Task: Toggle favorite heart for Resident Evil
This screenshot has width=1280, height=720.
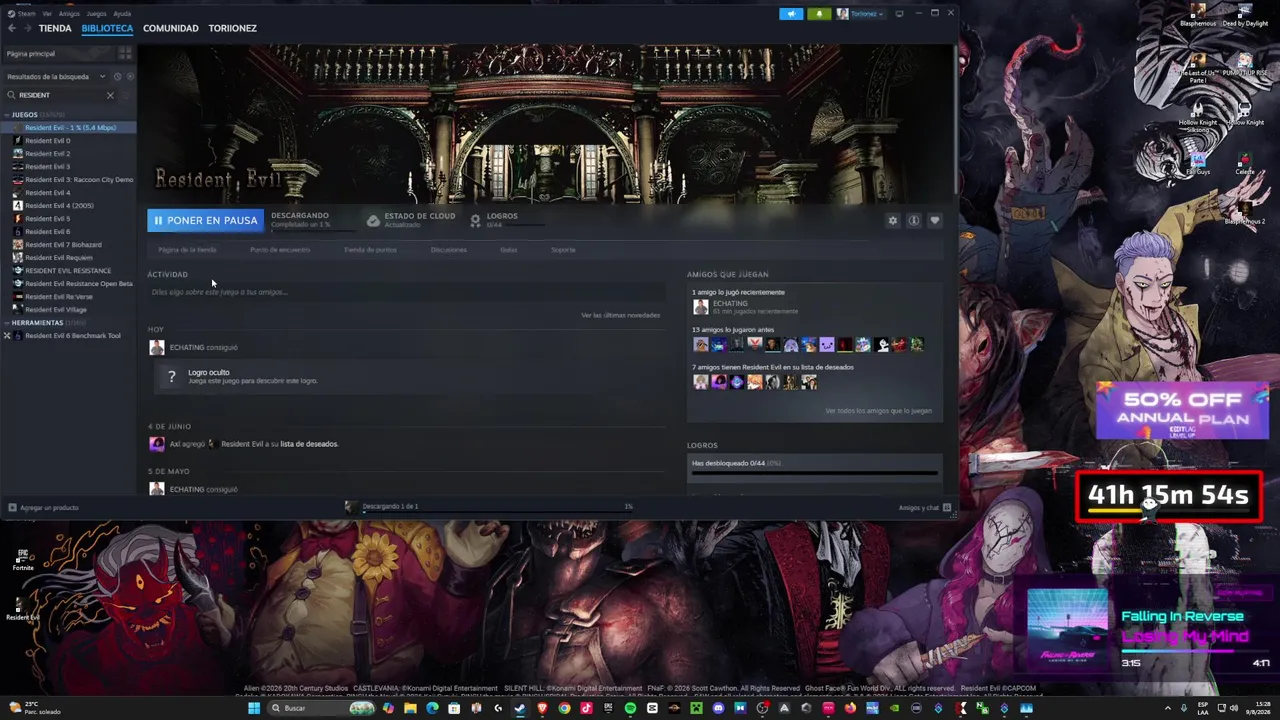Action: point(935,220)
